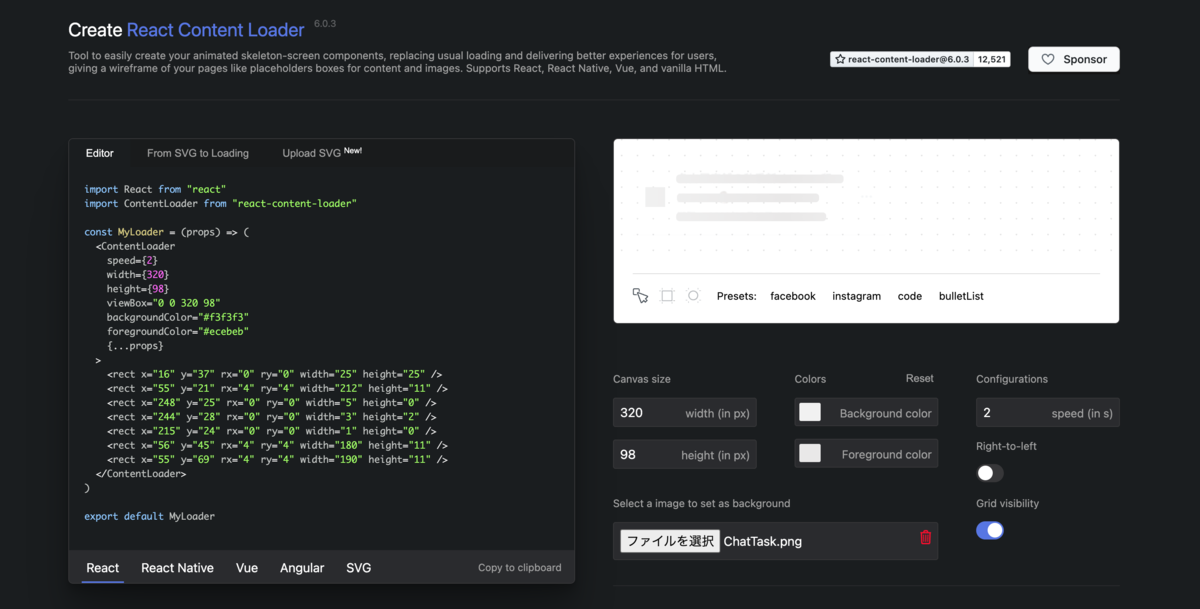Apply the instagram preset
This screenshot has width=1200, height=609.
[857, 296]
